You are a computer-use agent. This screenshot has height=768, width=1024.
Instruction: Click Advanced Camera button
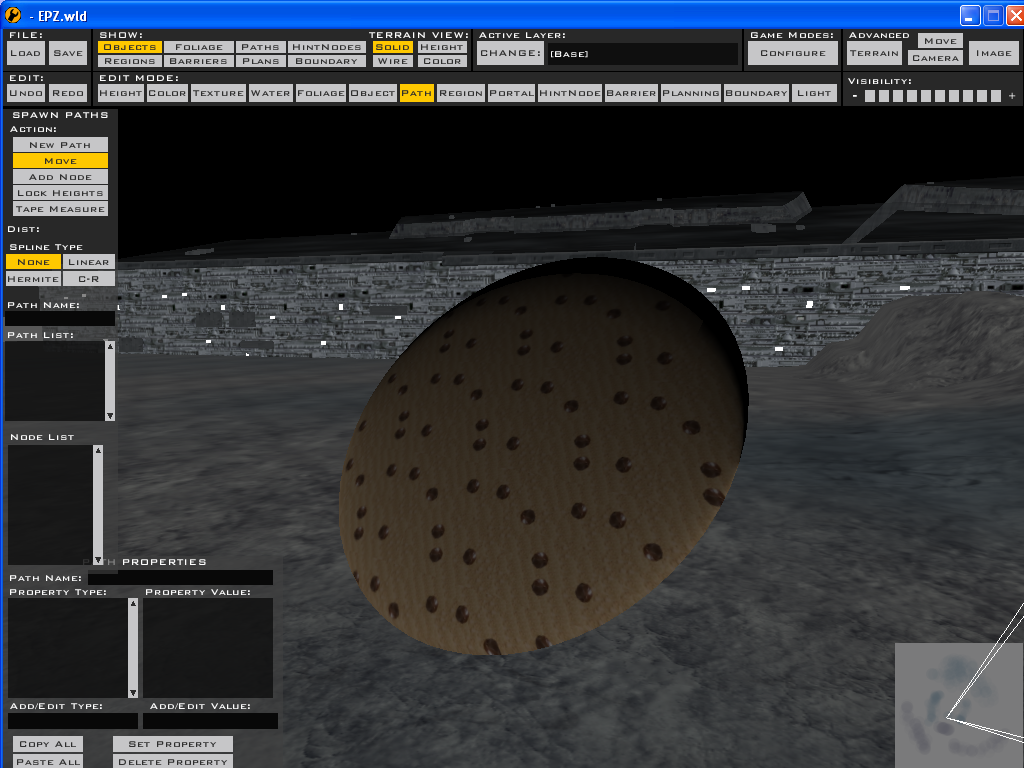pyautogui.click(x=935, y=58)
